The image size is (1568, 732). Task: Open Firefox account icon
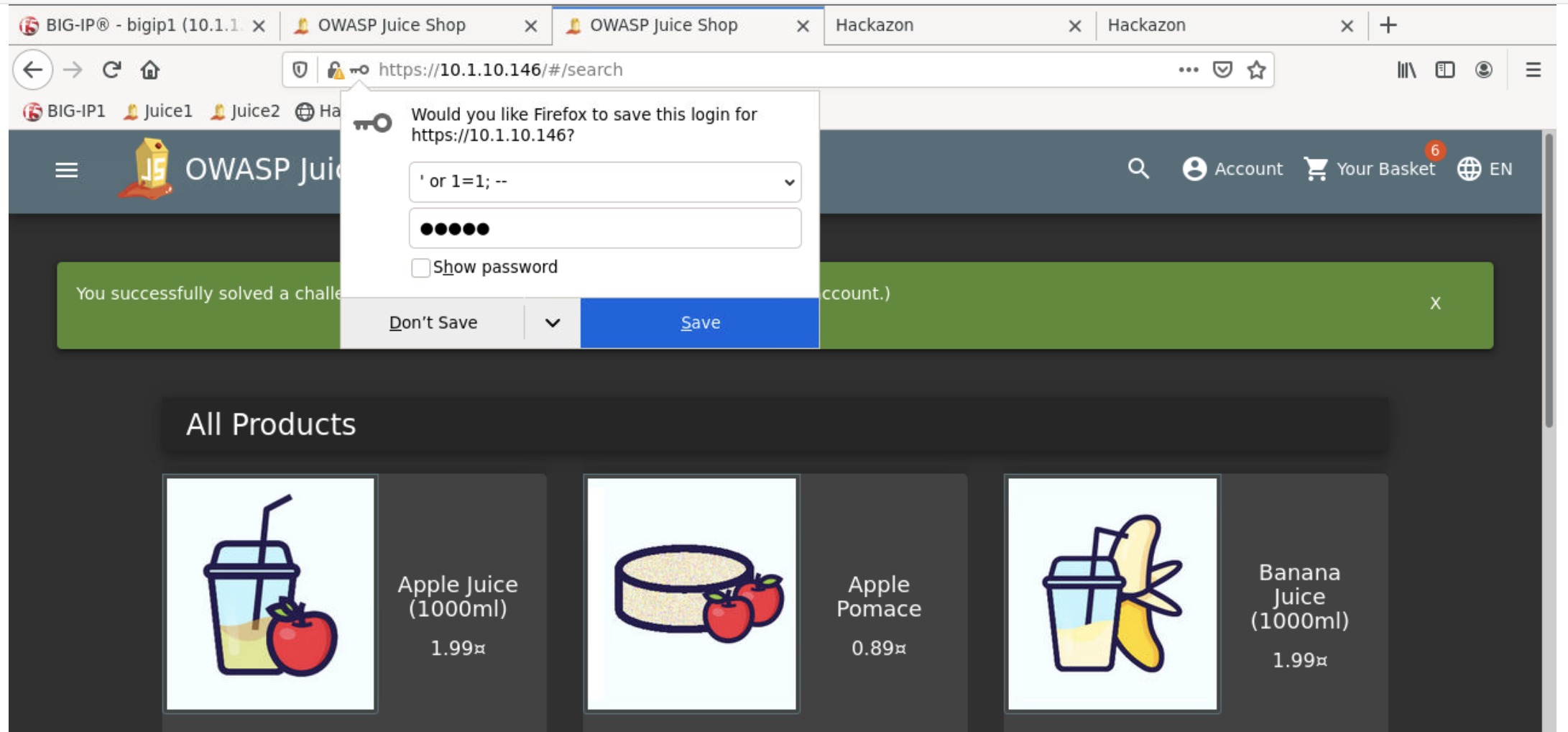[1483, 70]
